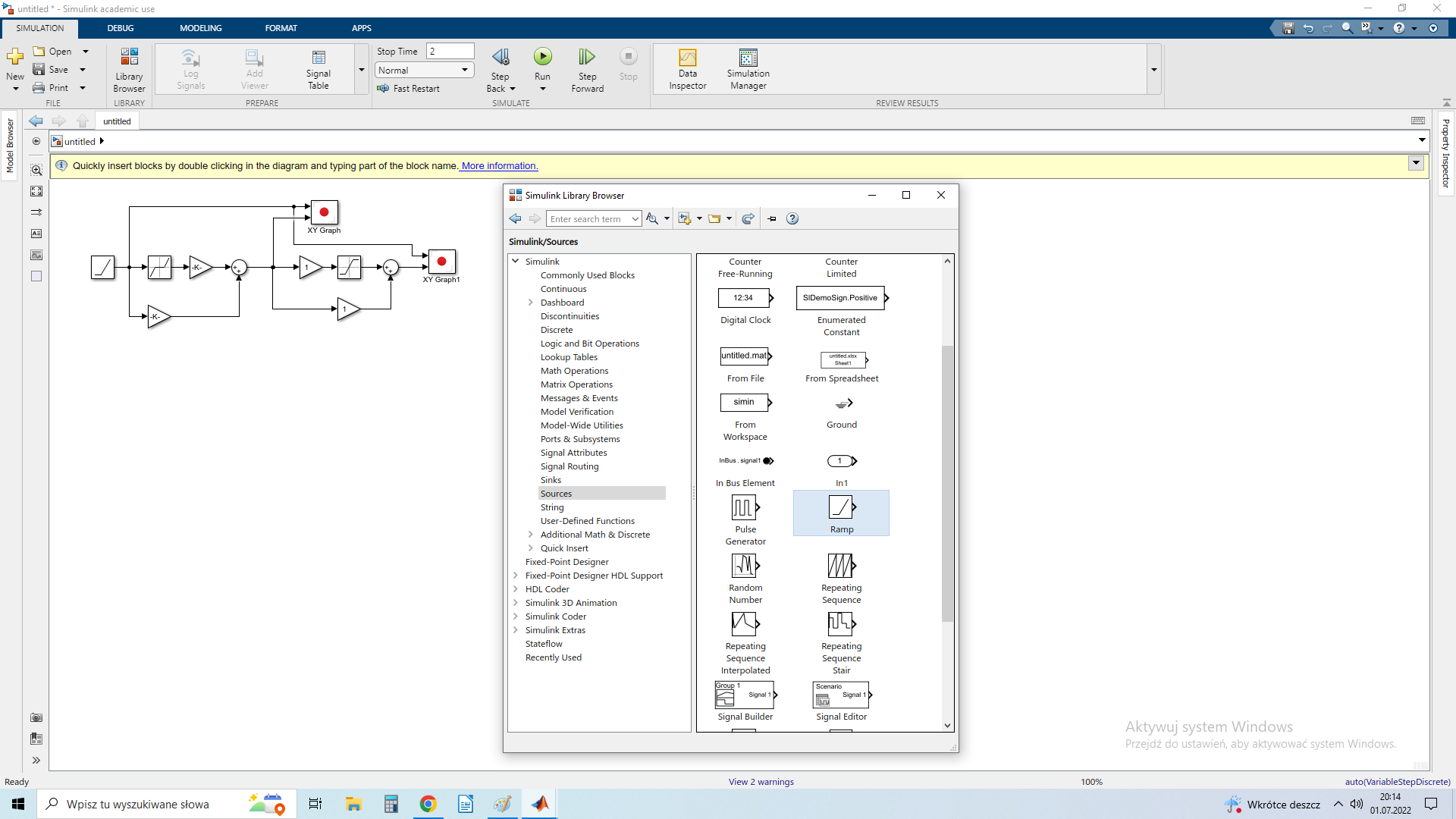
Task: Click the Windows Start button
Action: [18, 804]
